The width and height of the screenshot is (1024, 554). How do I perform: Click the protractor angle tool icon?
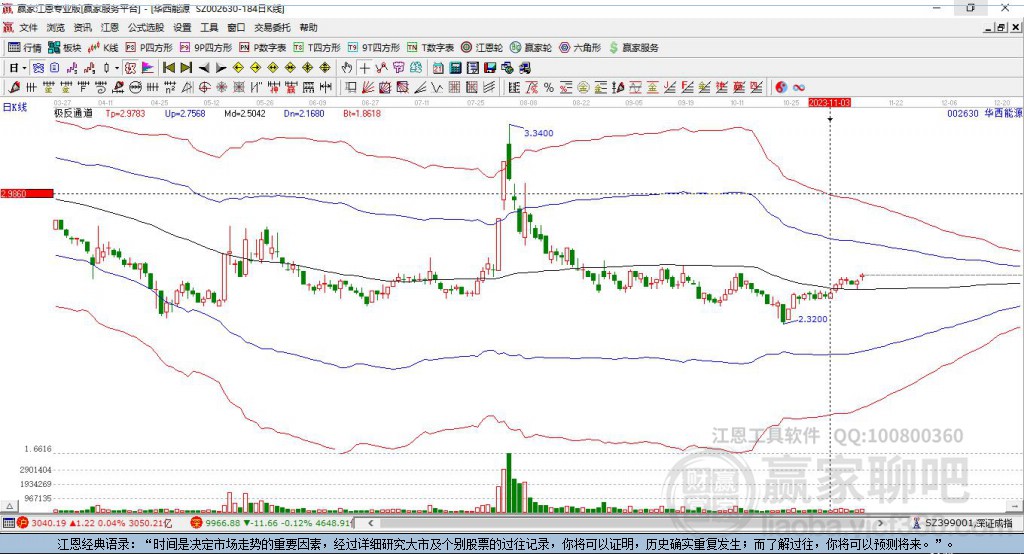click(187, 87)
